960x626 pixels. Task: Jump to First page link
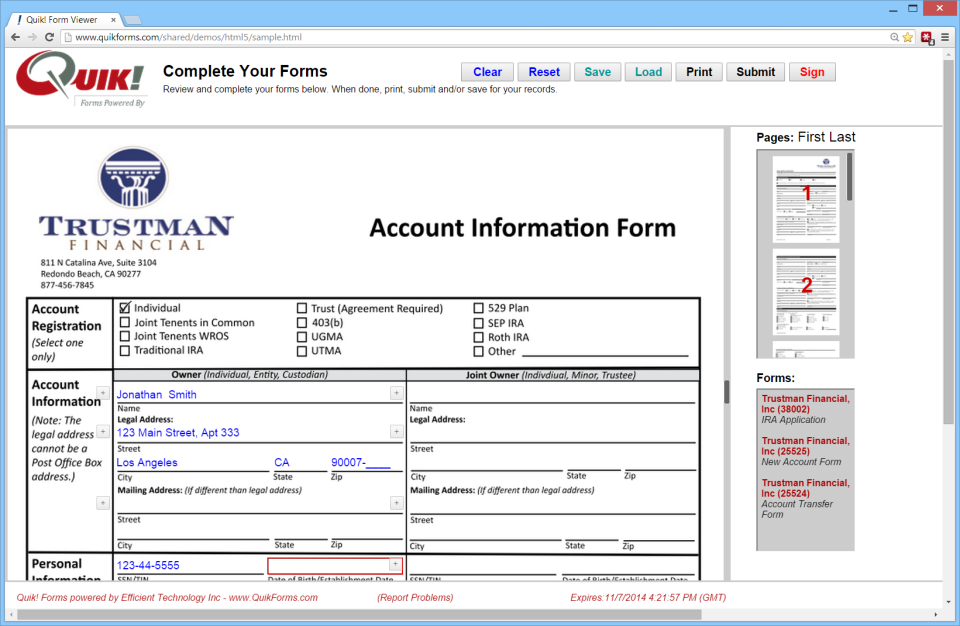(811, 137)
